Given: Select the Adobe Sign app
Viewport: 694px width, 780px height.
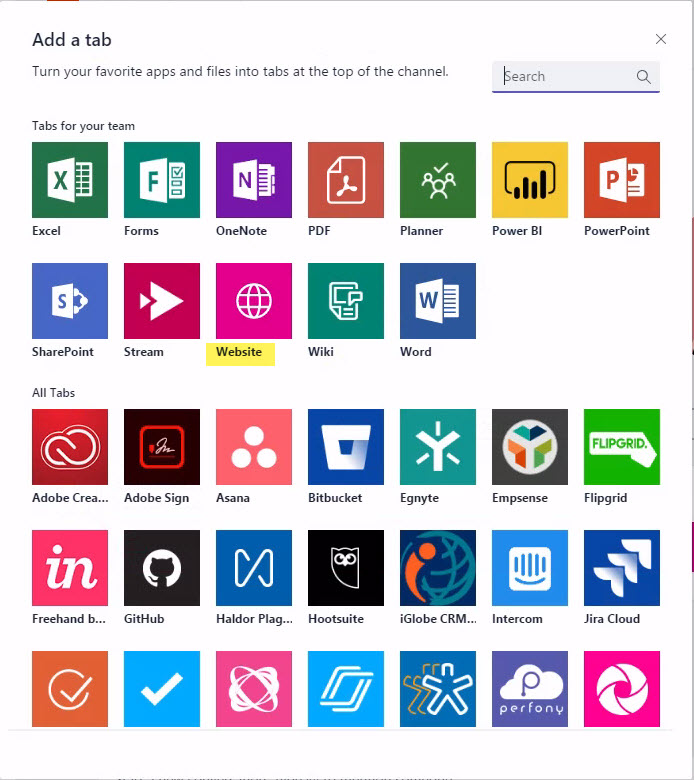Looking at the screenshot, I should pos(162,447).
